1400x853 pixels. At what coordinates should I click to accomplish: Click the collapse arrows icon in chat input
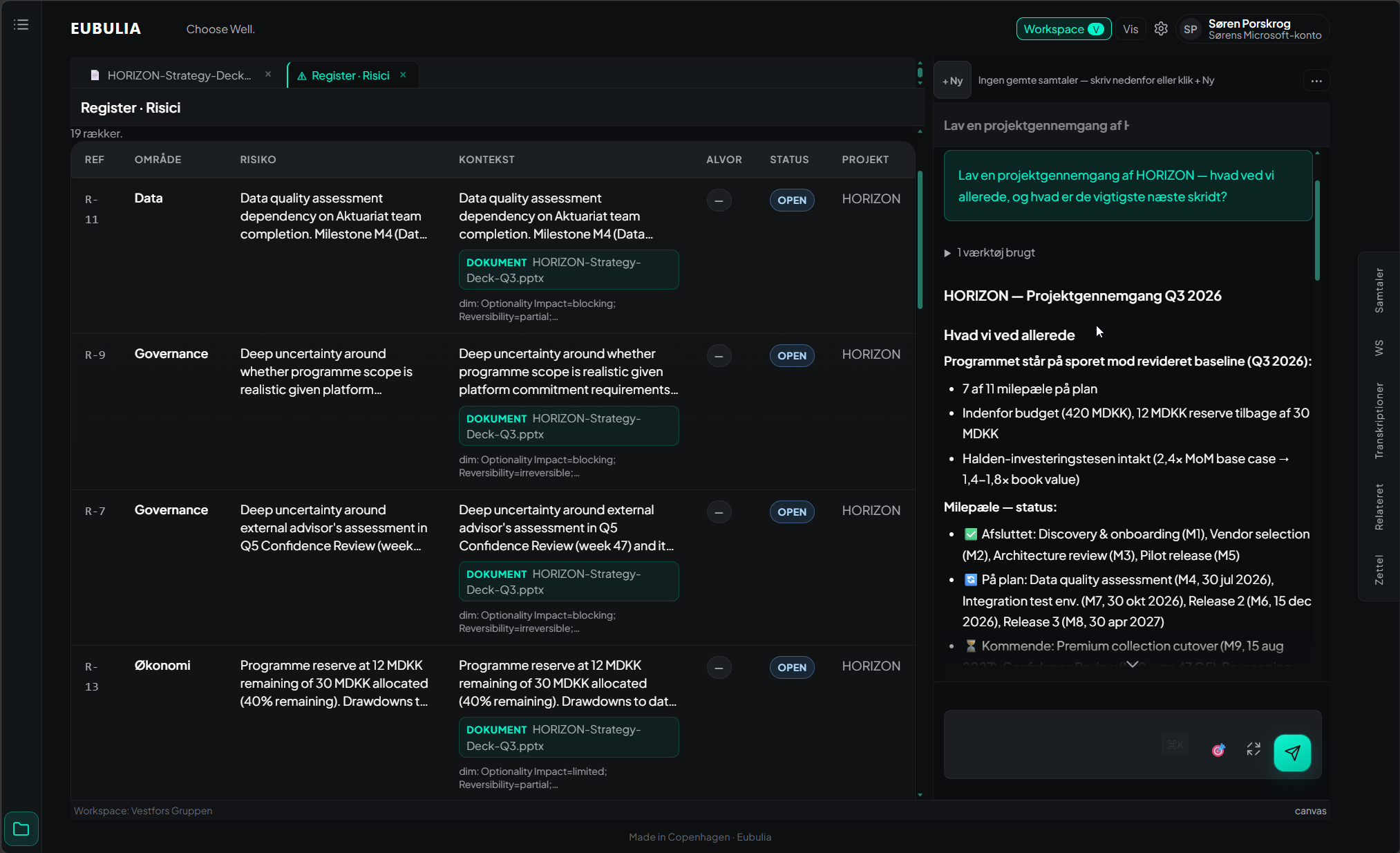[x=1254, y=749]
